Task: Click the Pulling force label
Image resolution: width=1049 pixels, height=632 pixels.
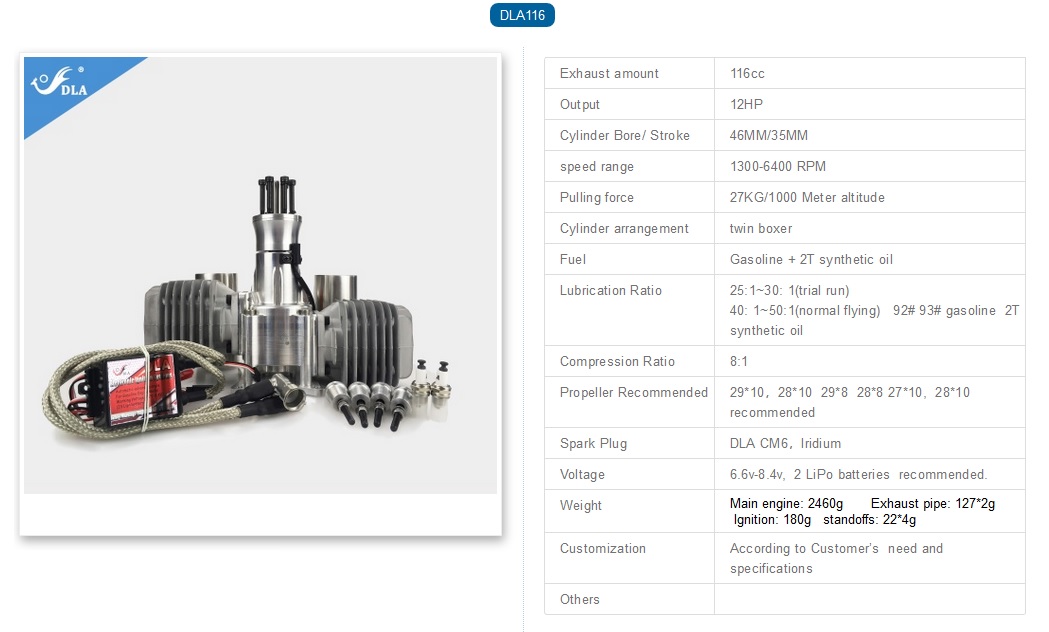Action: [x=596, y=198]
